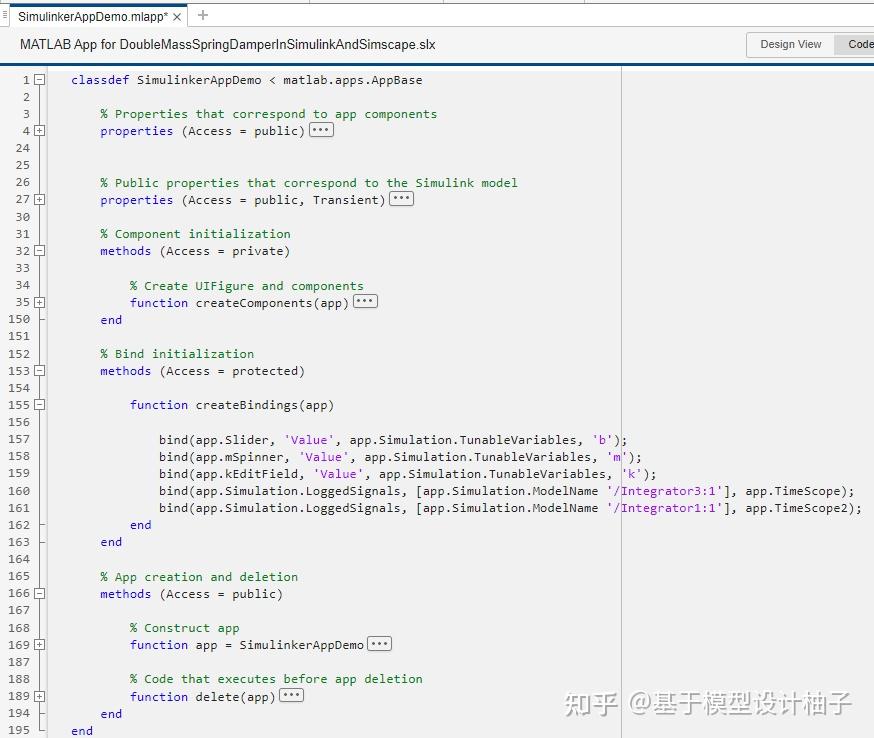Open a new editor tab via the plus icon
The image size is (874, 738).
tap(202, 15)
